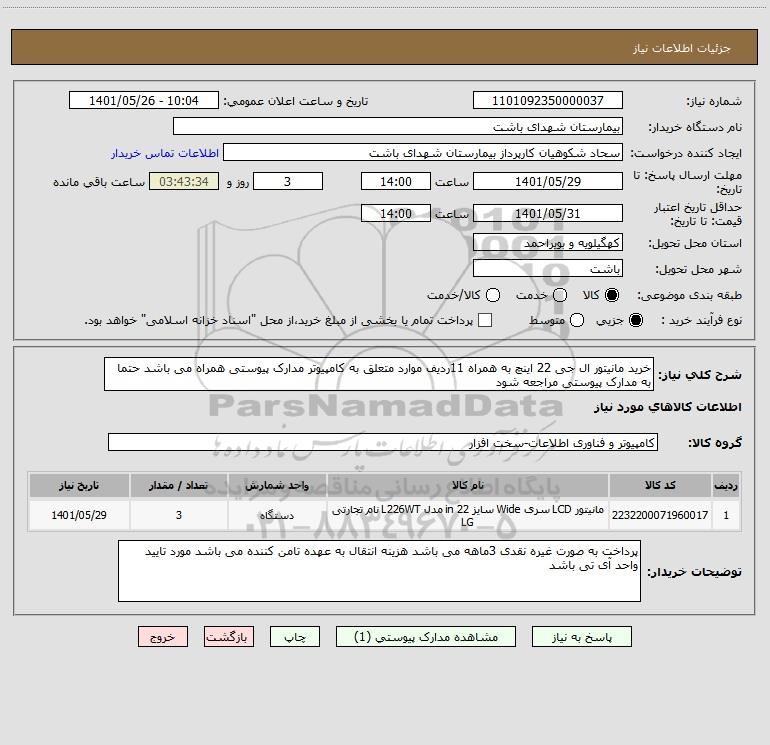Click the delivery city field باشت
Viewport: 770px width, 745px height.
(548, 269)
